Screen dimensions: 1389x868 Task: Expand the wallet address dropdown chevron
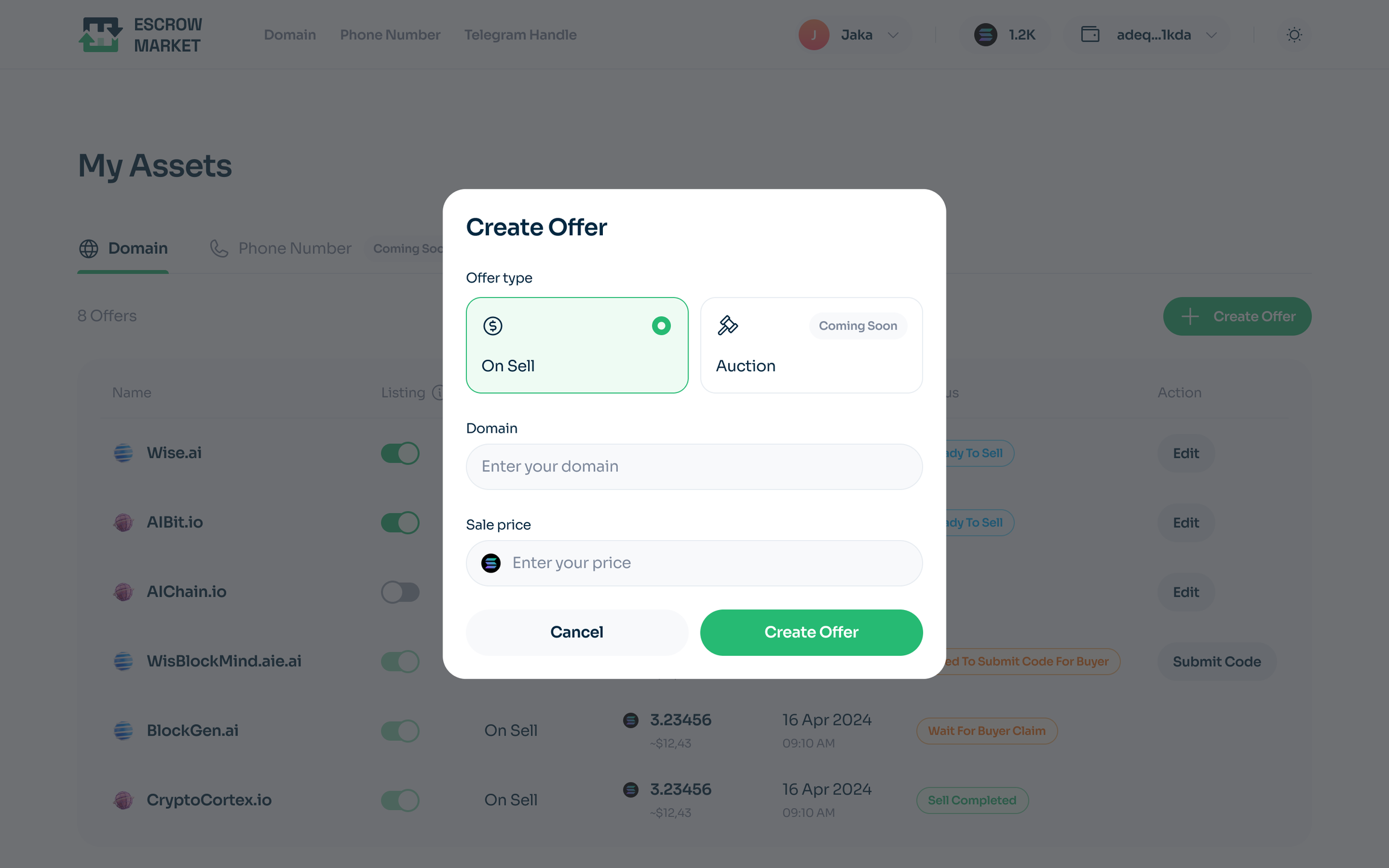pyautogui.click(x=1211, y=35)
